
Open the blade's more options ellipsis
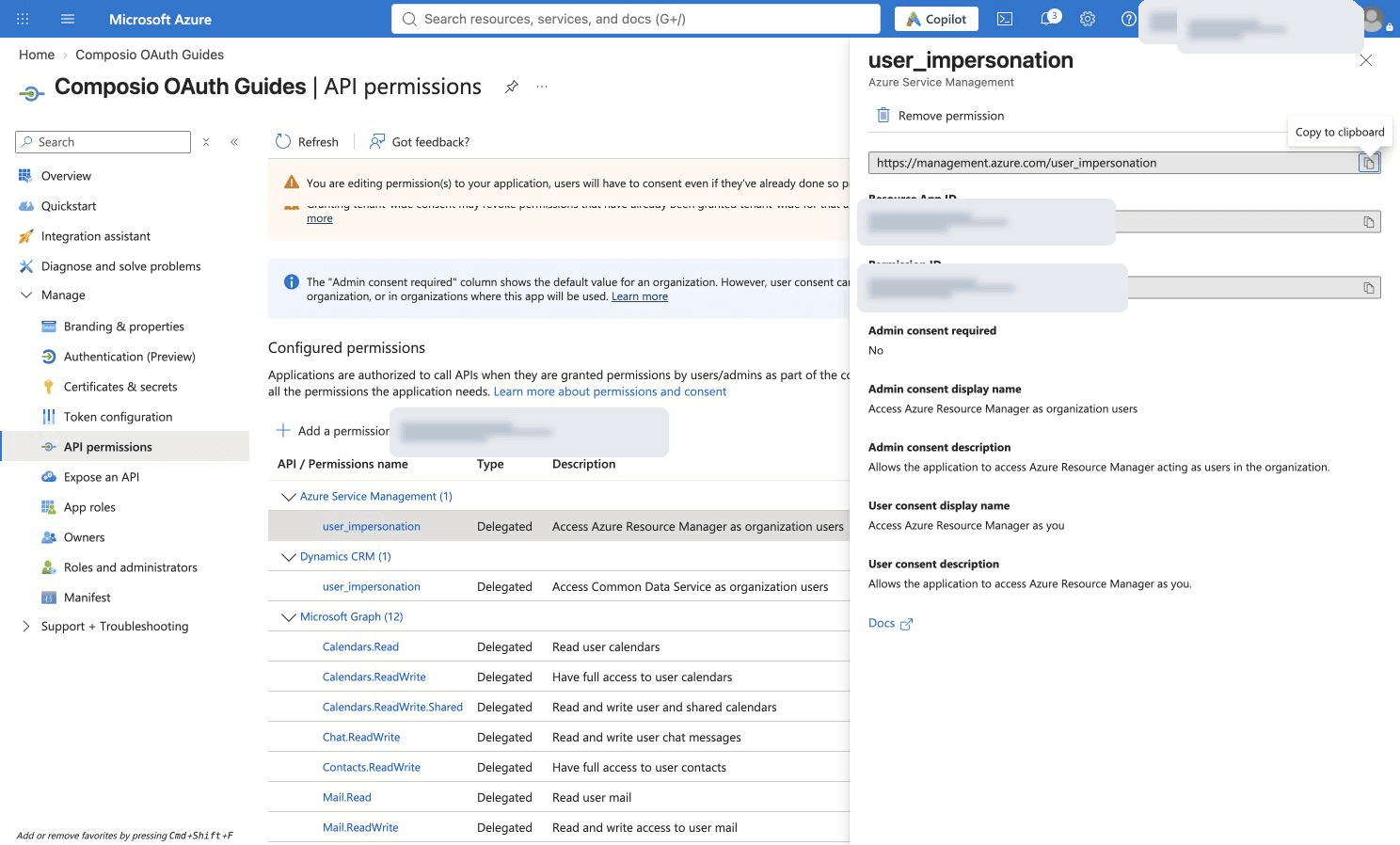point(542,87)
